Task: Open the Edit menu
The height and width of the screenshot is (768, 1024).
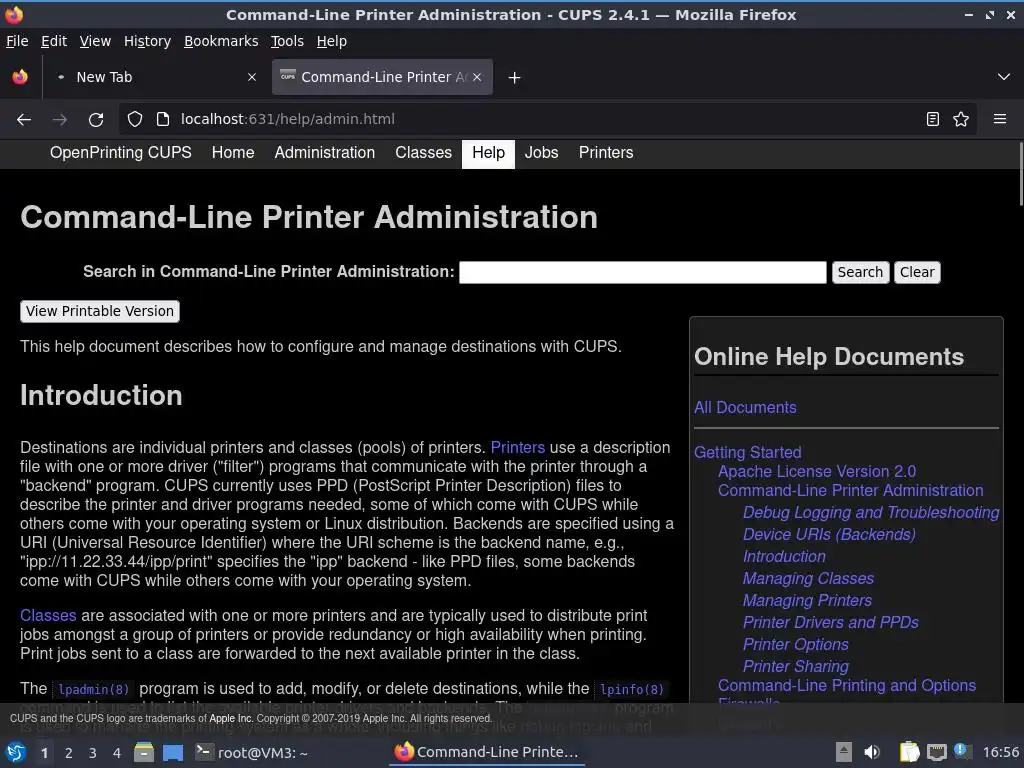Action: (x=54, y=41)
